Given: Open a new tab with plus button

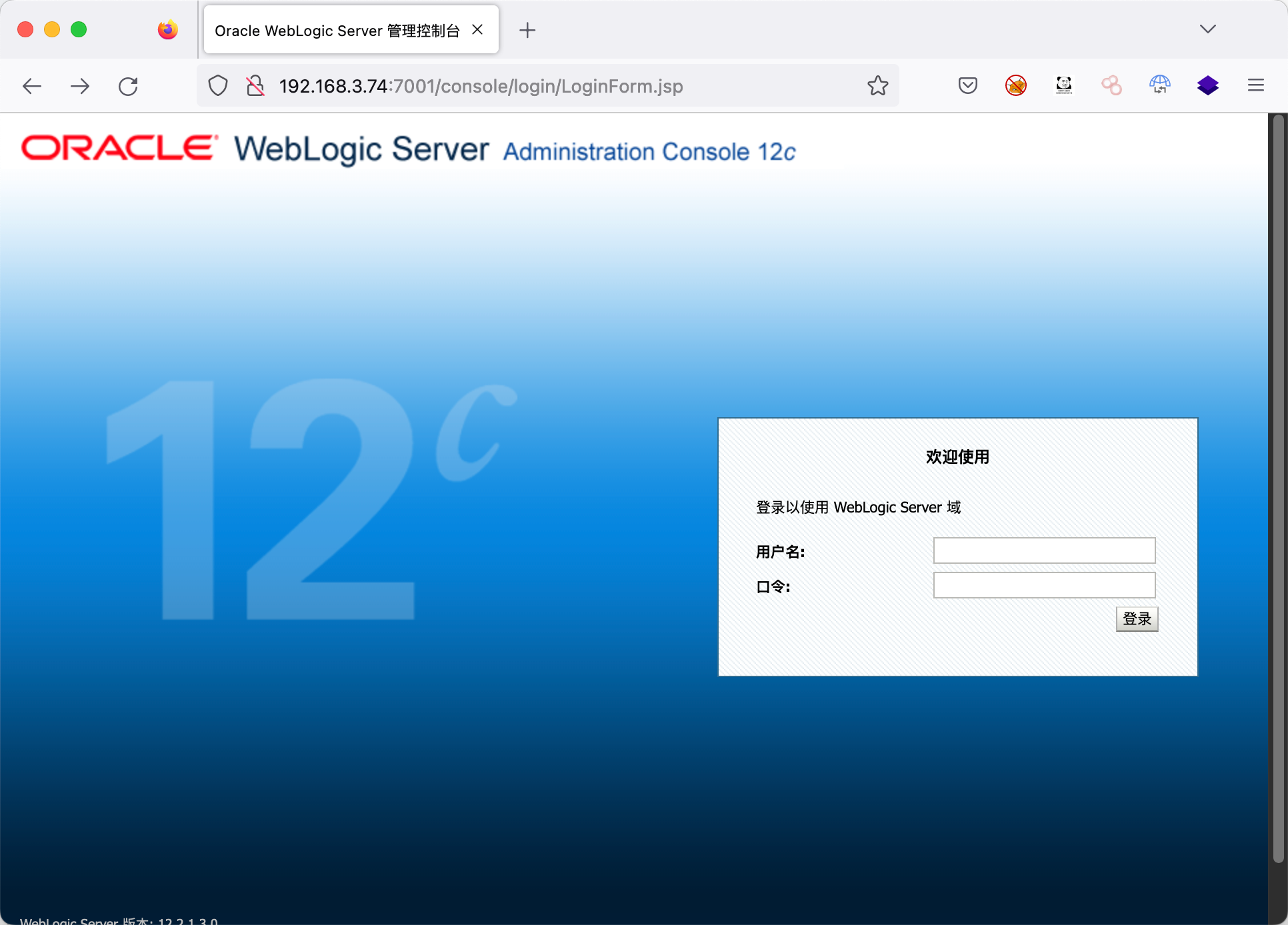Looking at the screenshot, I should (x=527, y=31).
